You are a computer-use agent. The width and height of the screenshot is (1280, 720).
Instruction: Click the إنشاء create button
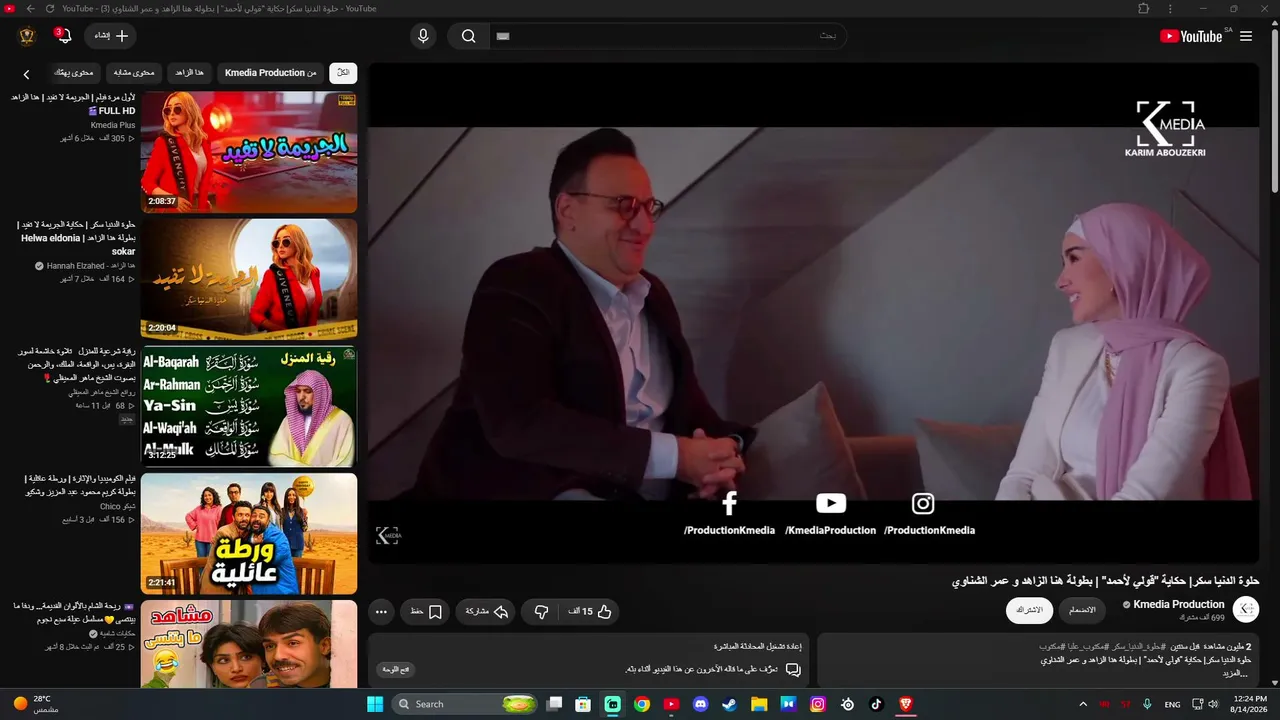tap(111, 36)
